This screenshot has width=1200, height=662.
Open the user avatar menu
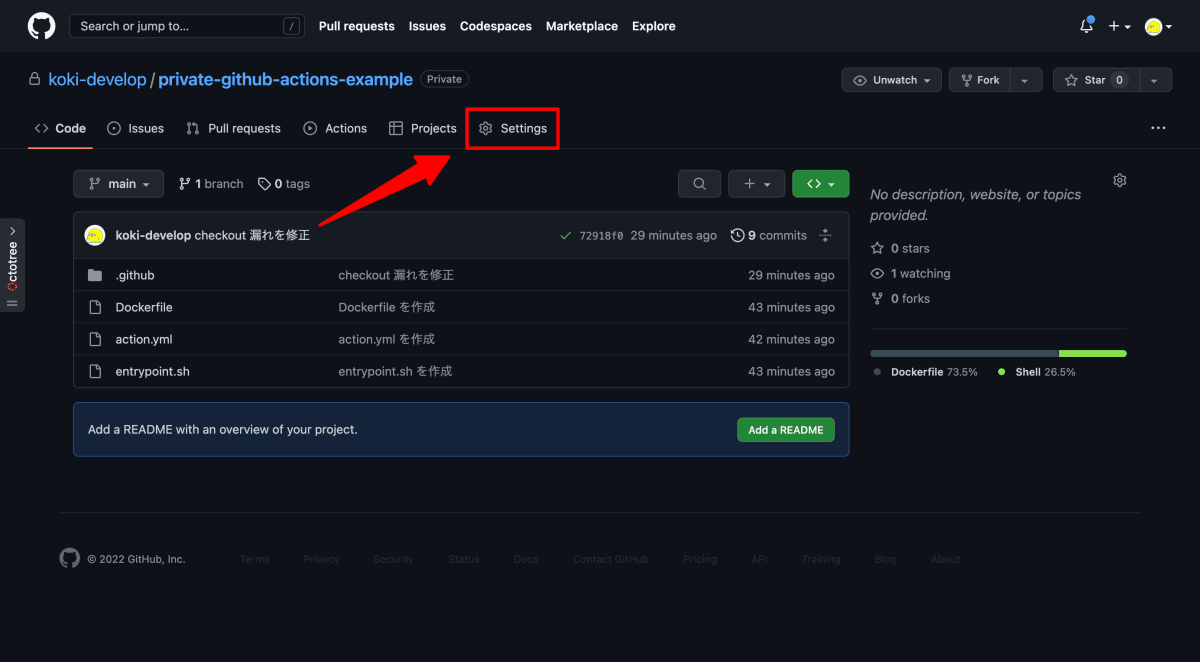(x=1158, y=27)
